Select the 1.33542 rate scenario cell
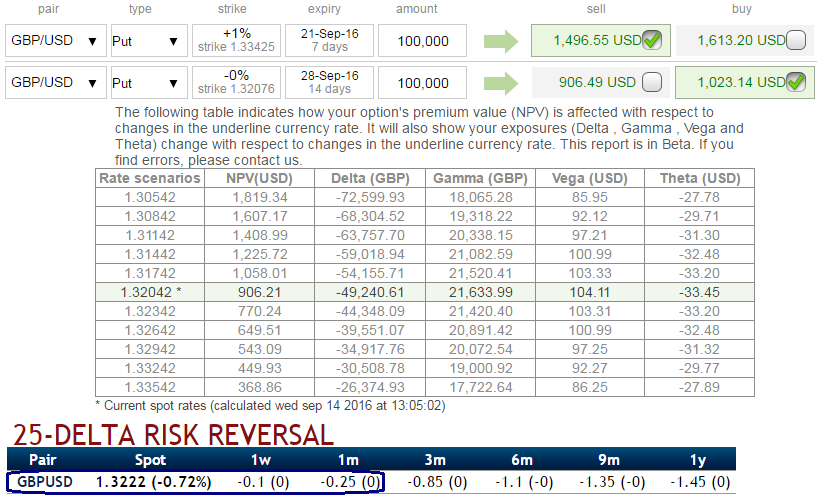This screenshot has width=817, height=495. 150,387
